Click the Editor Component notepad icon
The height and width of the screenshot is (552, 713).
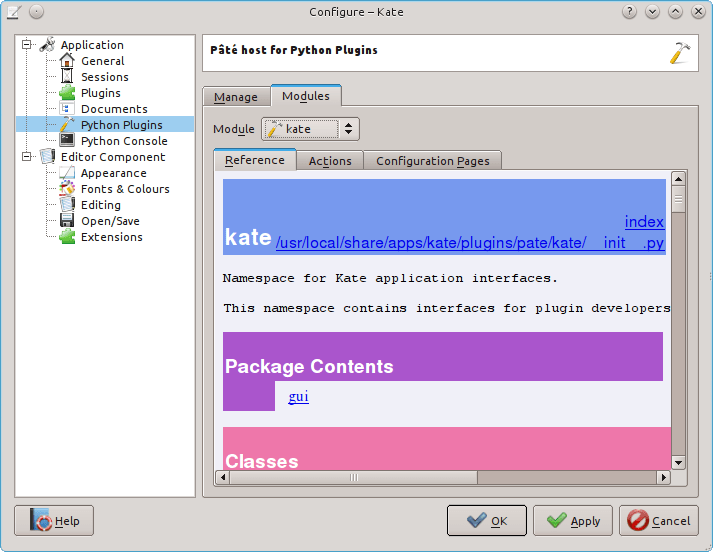tap(47, 157)
